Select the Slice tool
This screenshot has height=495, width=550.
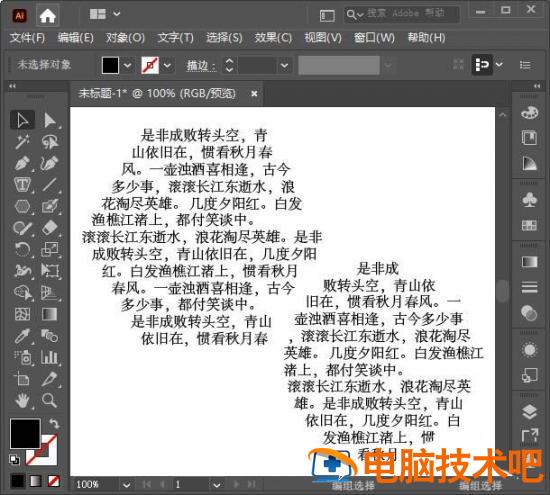(x=50, y=379)
